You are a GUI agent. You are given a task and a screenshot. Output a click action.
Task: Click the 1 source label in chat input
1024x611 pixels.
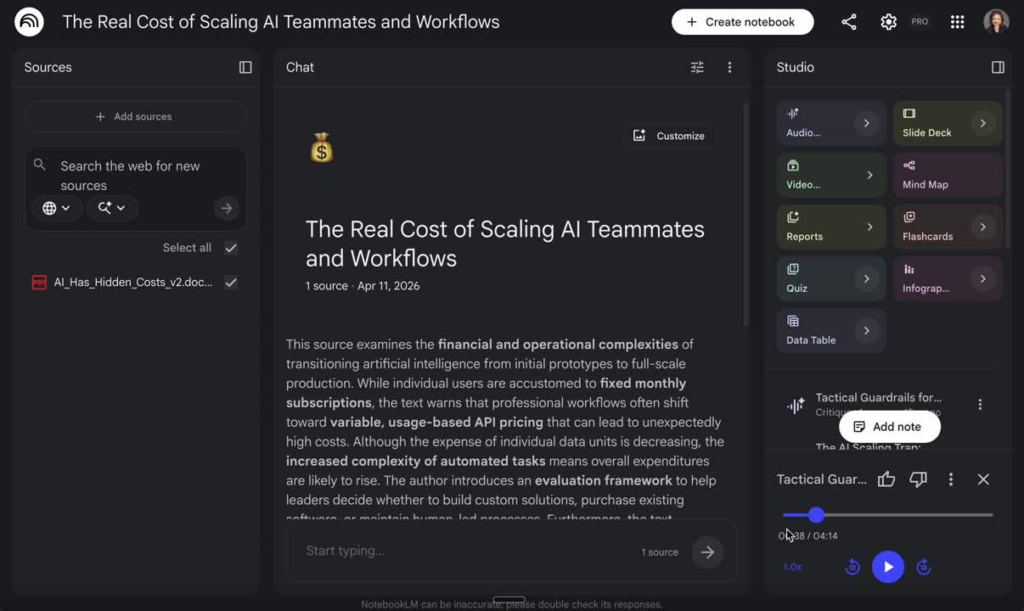click(x=659, y=552)
